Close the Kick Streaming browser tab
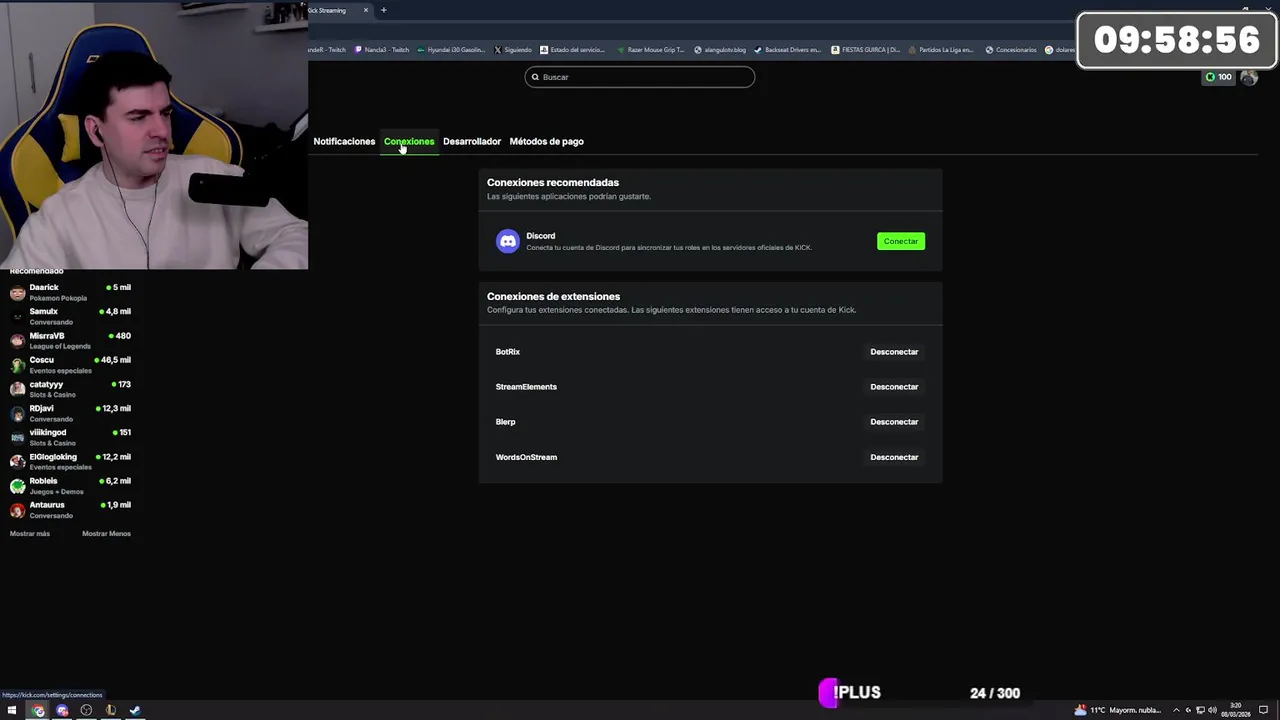 pyautogui.click(x=366, y=10)
